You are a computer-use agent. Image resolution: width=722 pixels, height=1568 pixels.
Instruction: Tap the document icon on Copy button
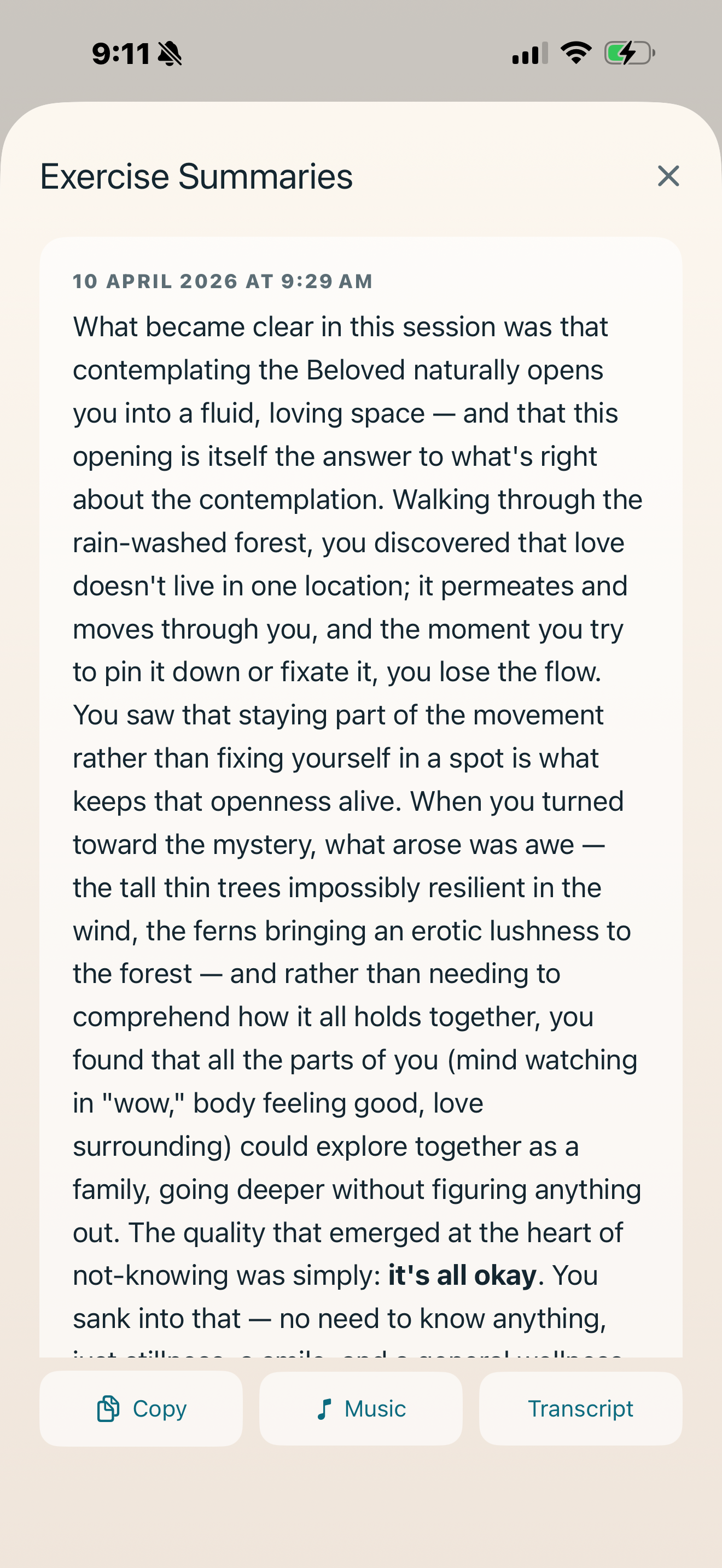[108, 1408]
